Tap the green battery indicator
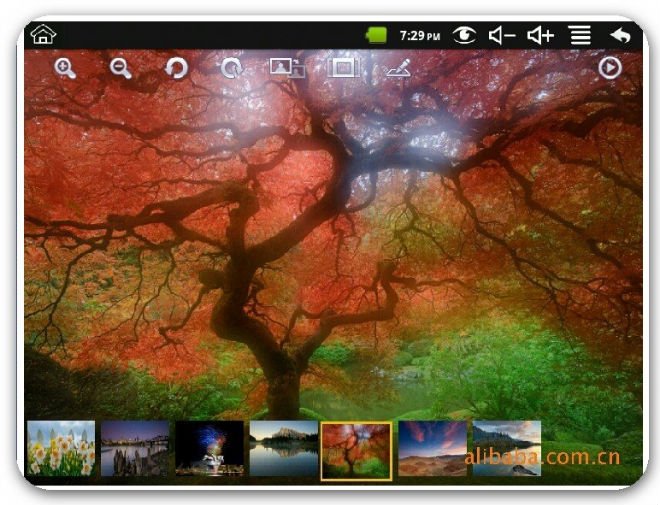The width and height of the screenshot is (660, 505). coord(377,35)
